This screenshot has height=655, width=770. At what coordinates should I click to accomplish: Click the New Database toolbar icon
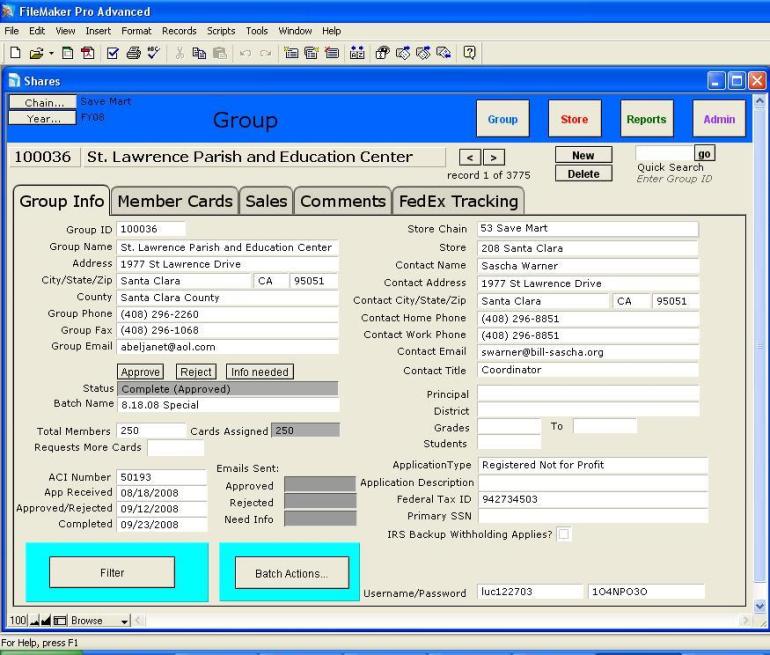[15, 53]
